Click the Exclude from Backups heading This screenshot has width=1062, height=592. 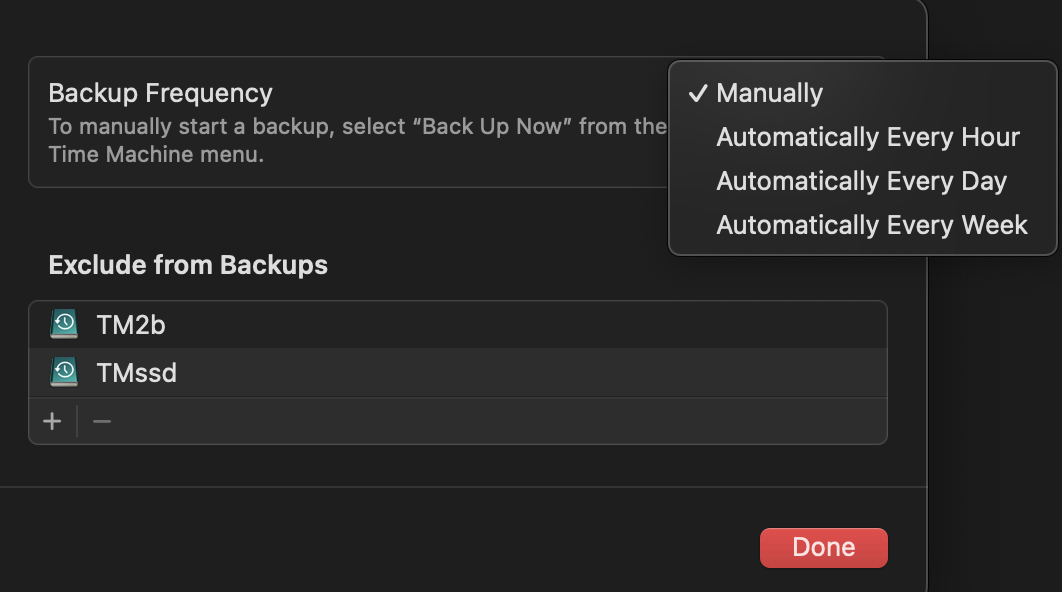coord(188,265)
